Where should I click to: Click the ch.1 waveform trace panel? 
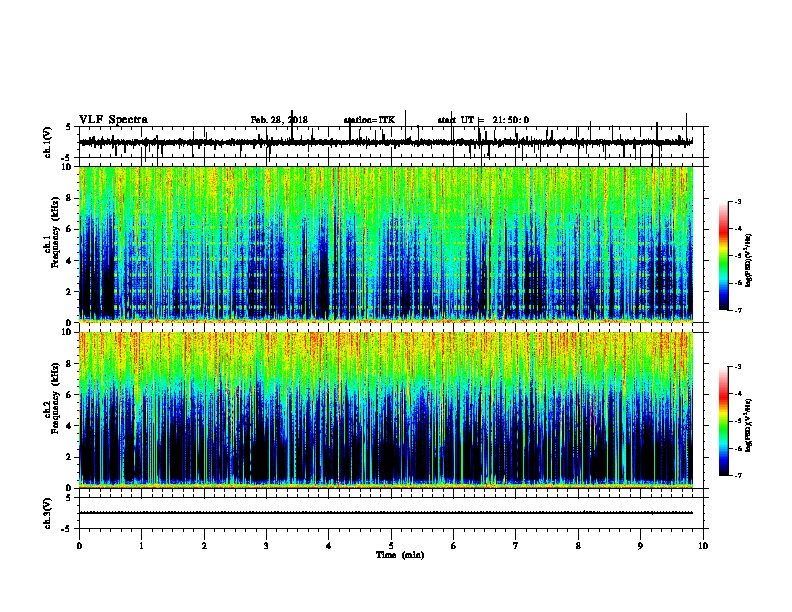pos(391,142)
